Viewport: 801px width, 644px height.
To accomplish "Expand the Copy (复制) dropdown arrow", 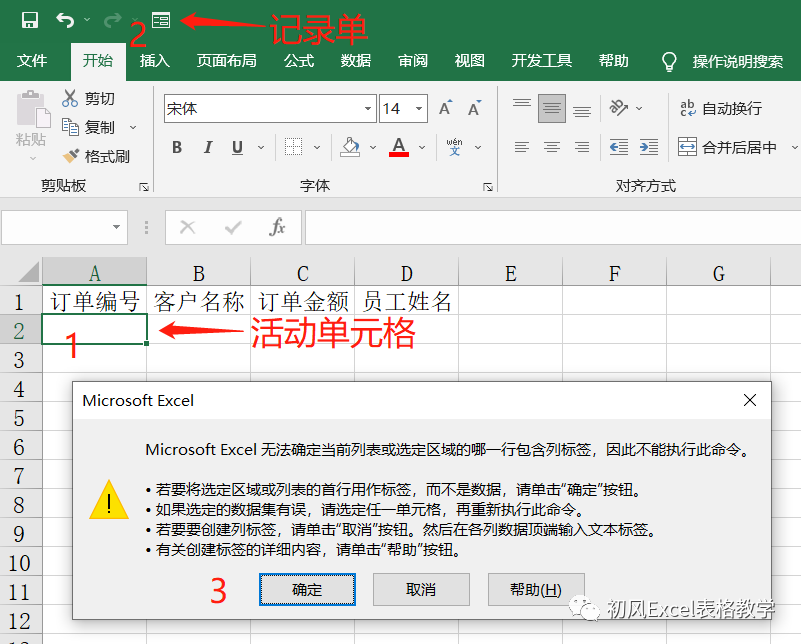I will tap(133, 127).
